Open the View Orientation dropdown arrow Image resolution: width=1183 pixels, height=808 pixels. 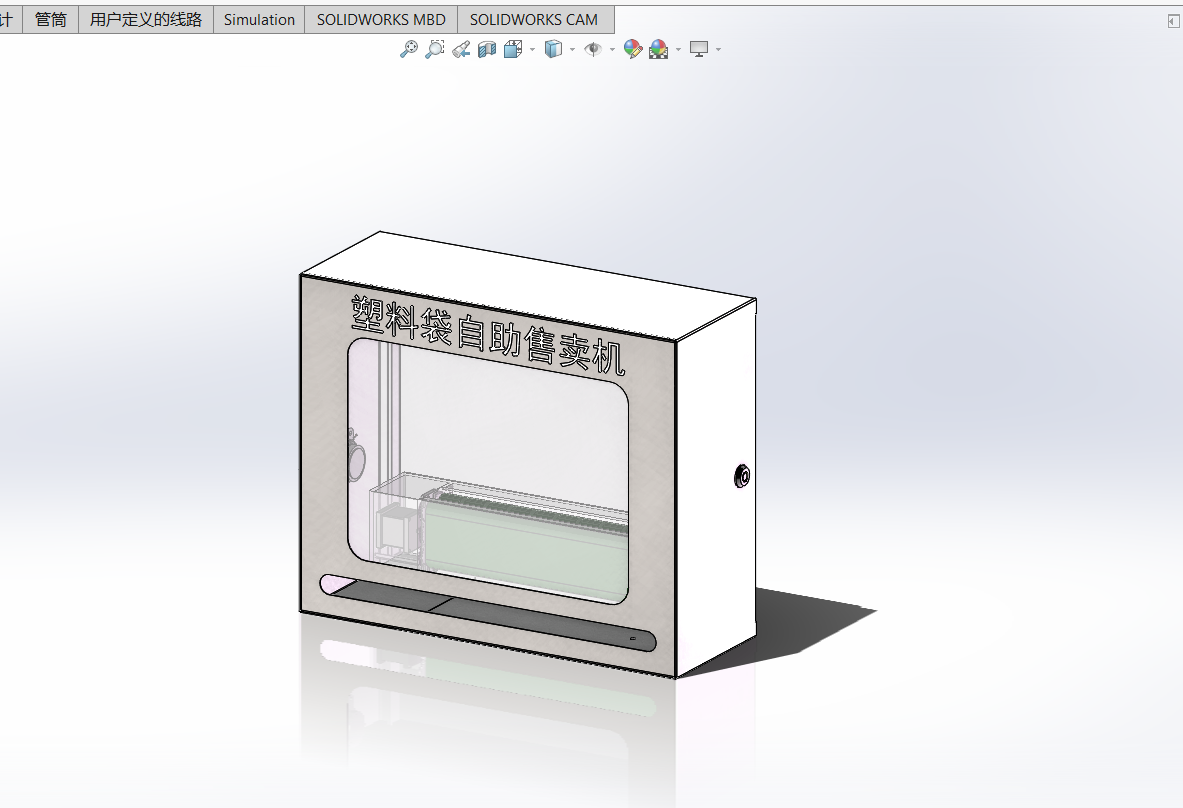coord(533,50)
